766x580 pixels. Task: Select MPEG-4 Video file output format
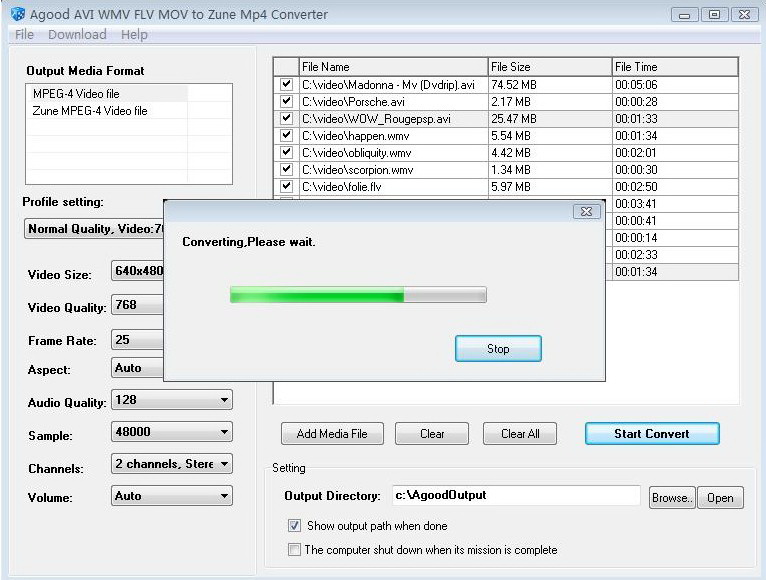106,93
